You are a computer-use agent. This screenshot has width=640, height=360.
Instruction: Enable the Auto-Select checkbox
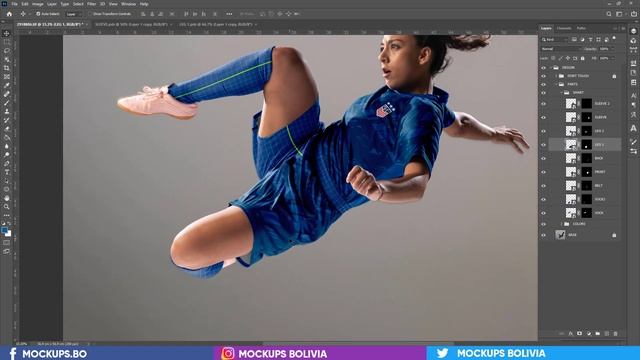click(x=38, y=14)
